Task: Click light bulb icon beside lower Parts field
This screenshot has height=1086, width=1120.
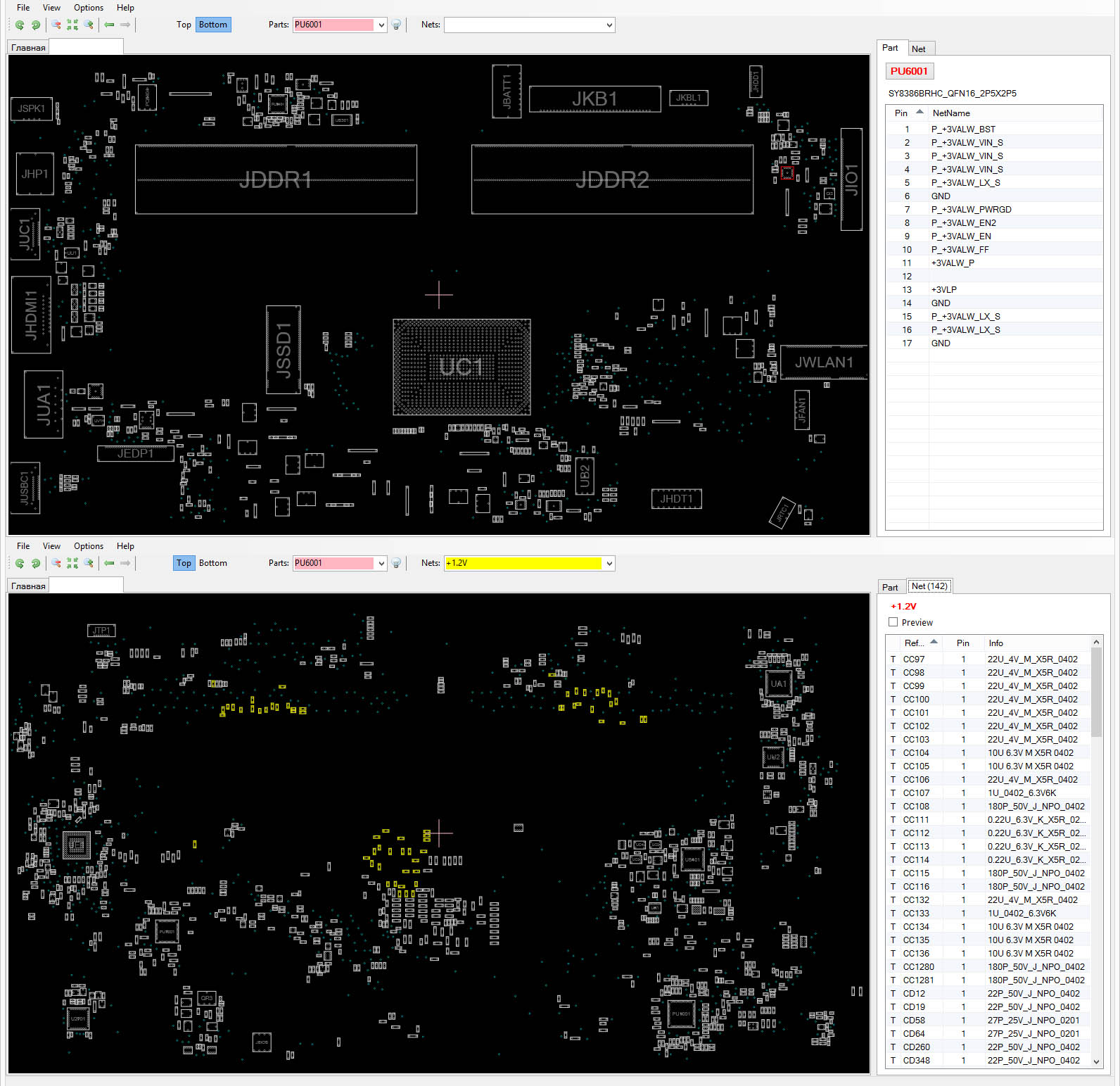Action: click(x=397, y=563)
